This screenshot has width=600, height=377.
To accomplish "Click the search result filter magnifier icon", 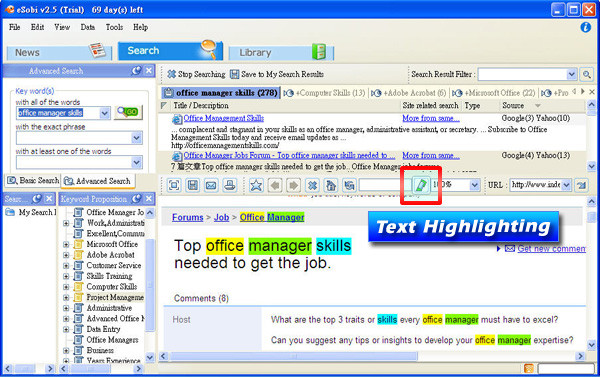I will click(x=587, y=74).
